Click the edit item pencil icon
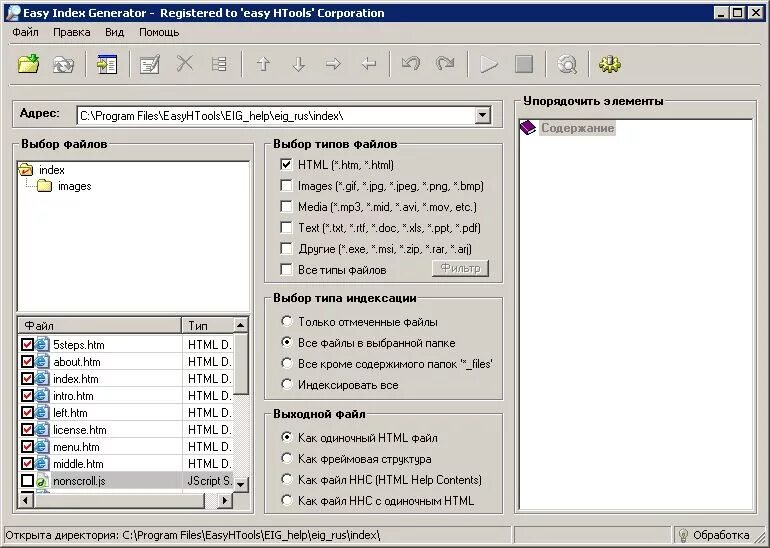Viewport: 770px width, 548px height. point(149,64)
